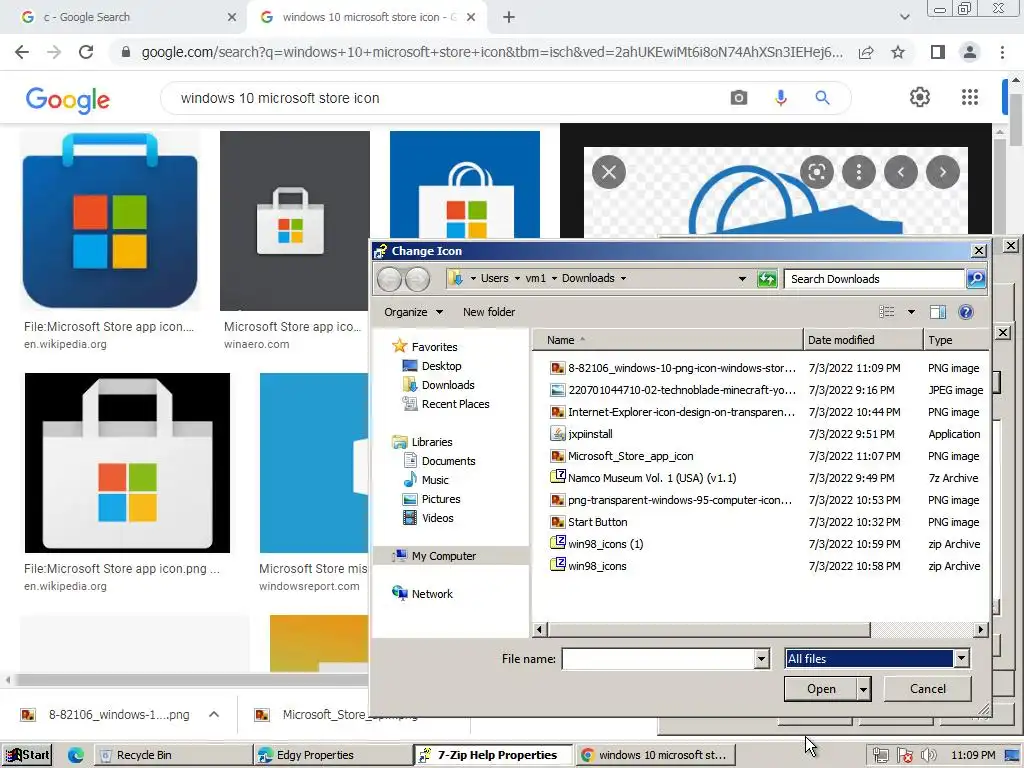Open the Chrome three-dot menu

[1002, 52]
